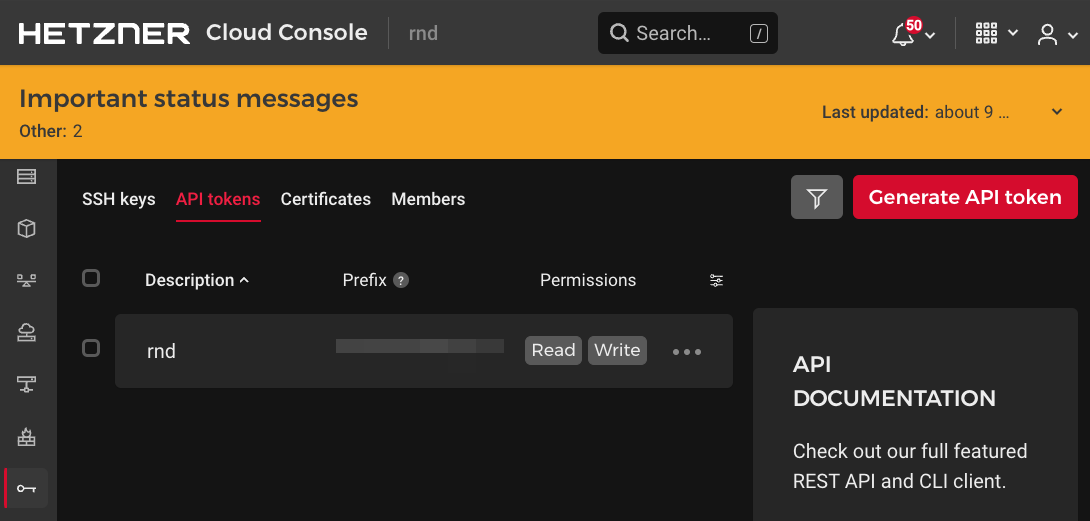
Task: Expand the important status messages banner
Action: [x=1057, y=112]
